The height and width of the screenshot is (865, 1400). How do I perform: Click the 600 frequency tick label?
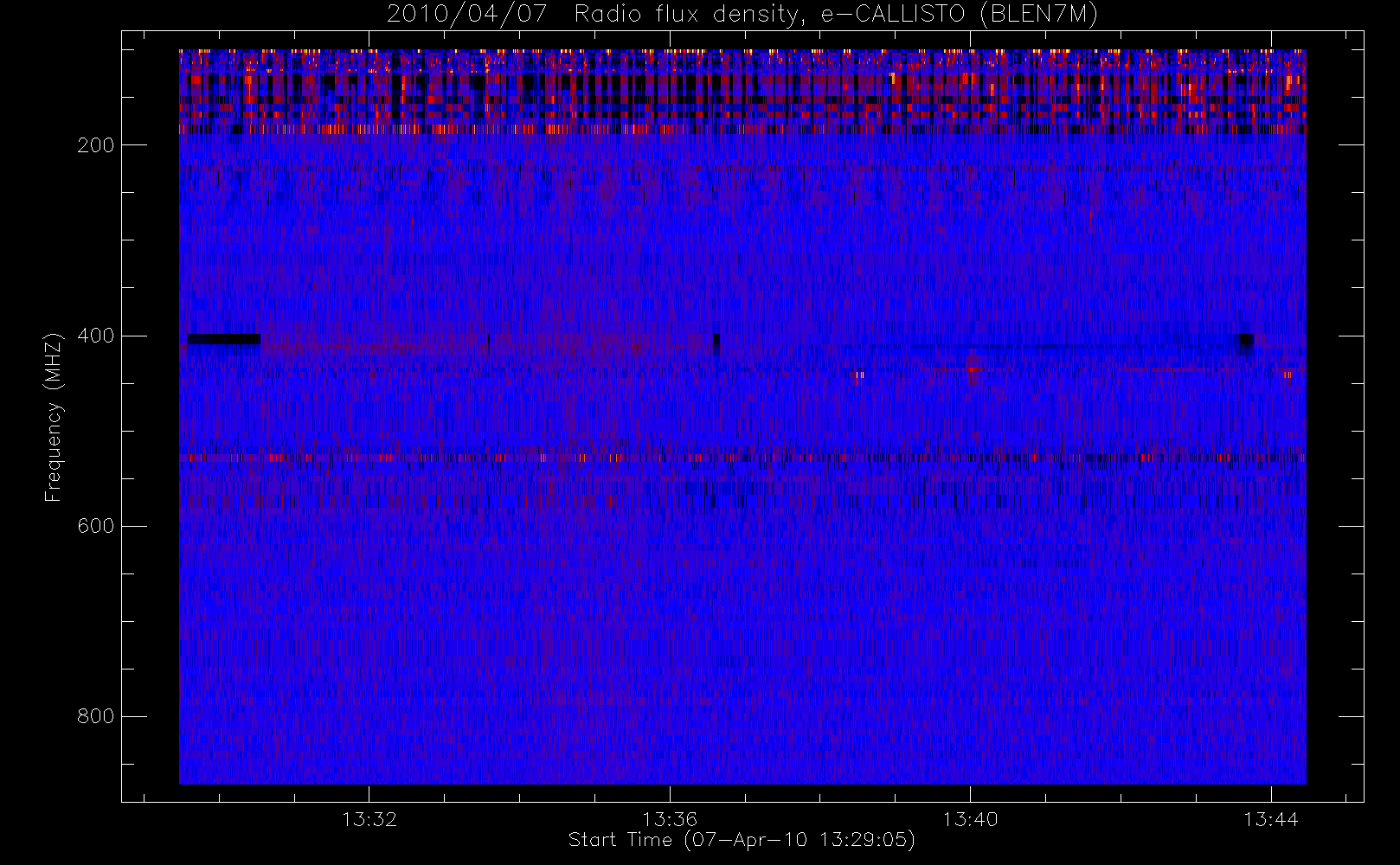pyautogui.click(x=95, y=526)
